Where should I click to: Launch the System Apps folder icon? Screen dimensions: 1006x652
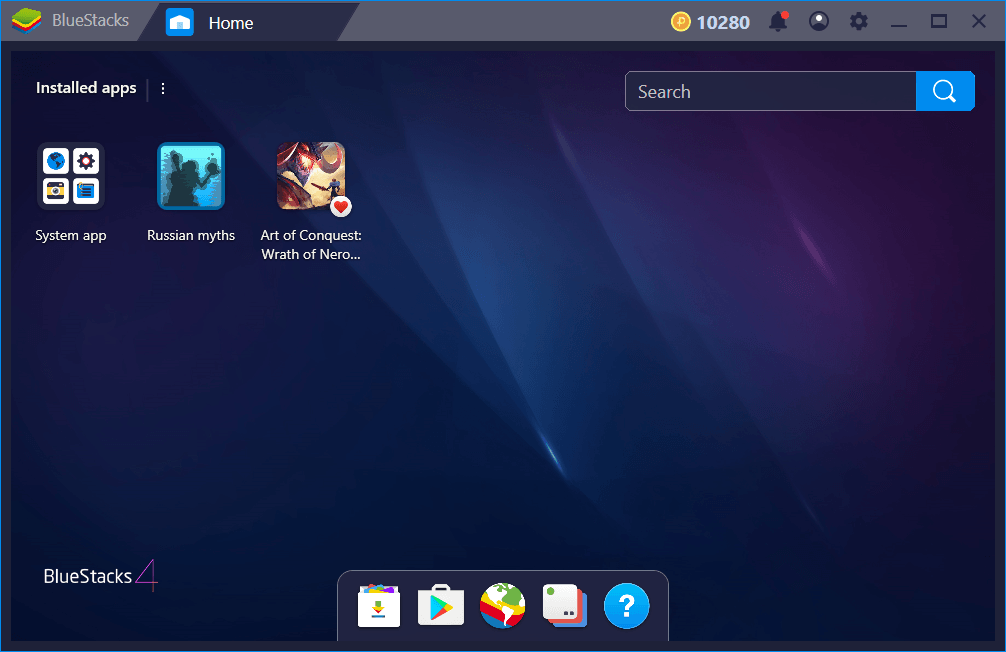(71, 176)
